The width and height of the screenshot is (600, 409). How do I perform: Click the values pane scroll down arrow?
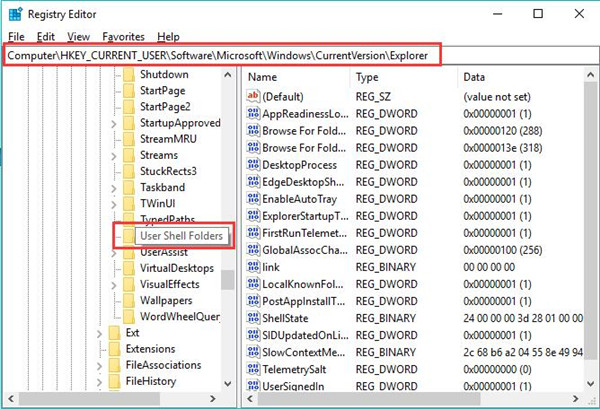click(x=590, y=383)
